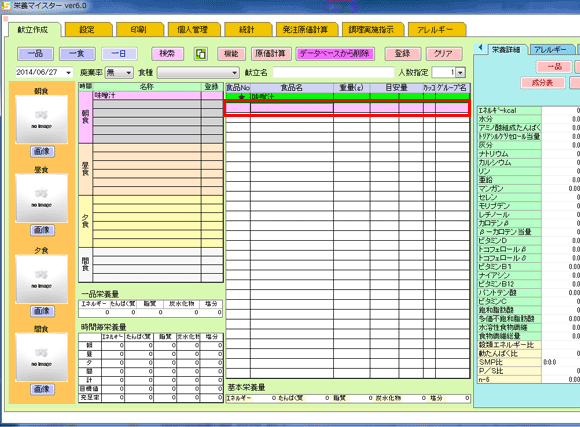
Task: Click the データベースから削除 button
Action: [335, 54]
